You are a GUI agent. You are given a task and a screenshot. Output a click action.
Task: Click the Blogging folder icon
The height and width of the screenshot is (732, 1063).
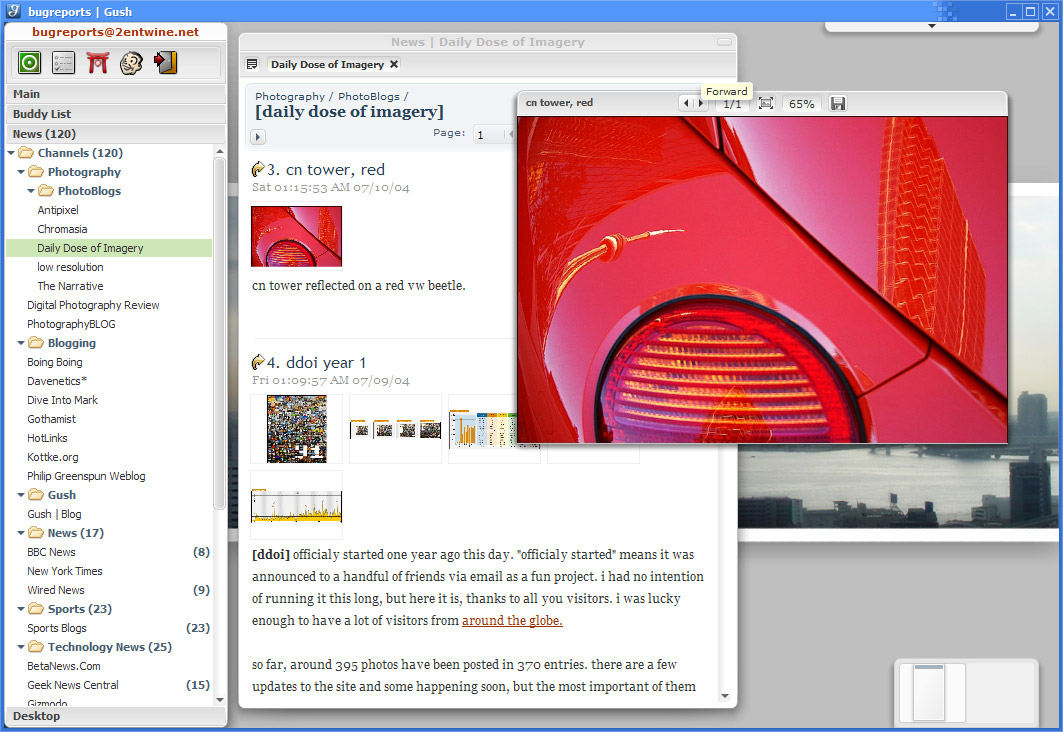tap(37, 343)
